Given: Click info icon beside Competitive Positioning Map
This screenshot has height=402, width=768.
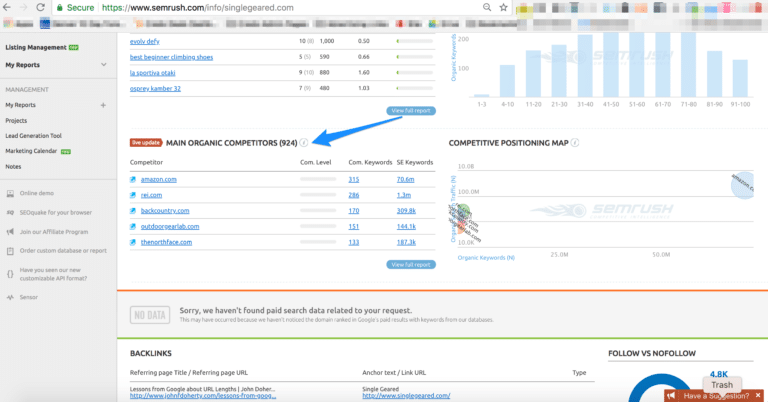Looking at the screenshot, I should coord(575,142).
